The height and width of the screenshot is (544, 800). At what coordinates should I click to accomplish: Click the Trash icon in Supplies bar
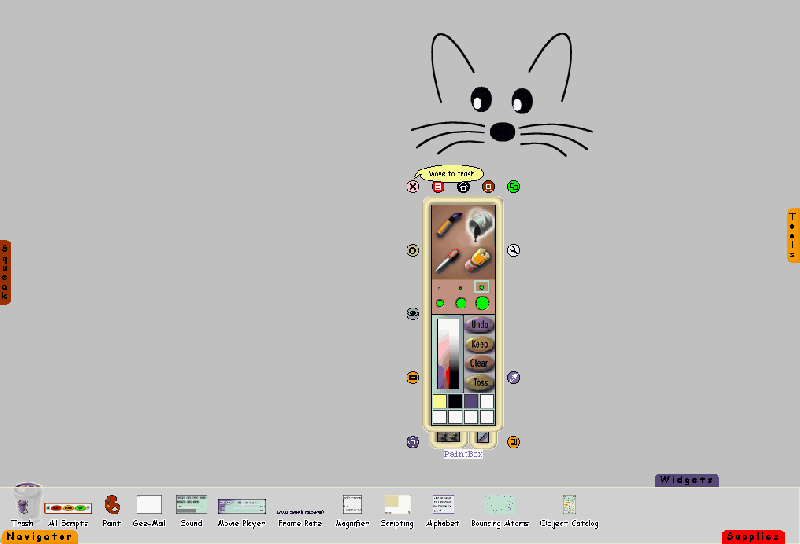coord(26,502)
